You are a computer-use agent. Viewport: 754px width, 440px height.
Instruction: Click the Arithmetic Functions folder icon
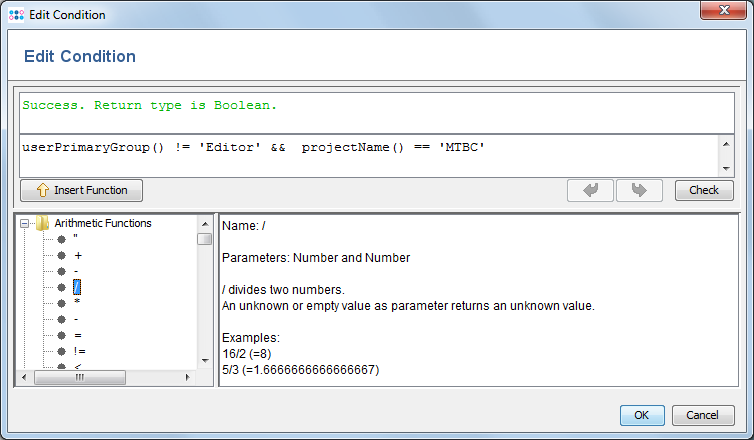point(43,224)
